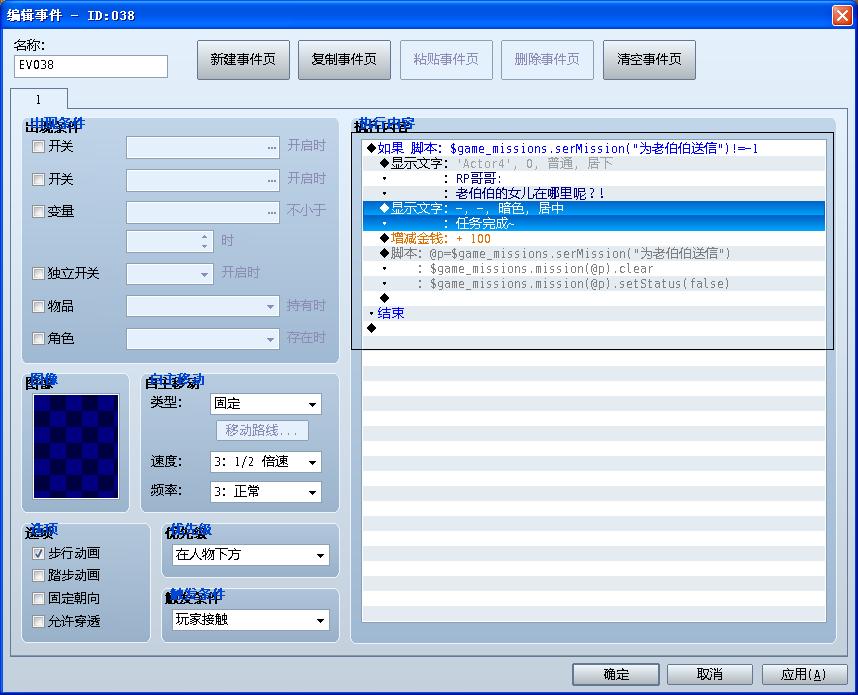Select the 显示文字 'Actor4' command line
The image size is (858, 695).
pyautogui.click(x=594, y=163)
